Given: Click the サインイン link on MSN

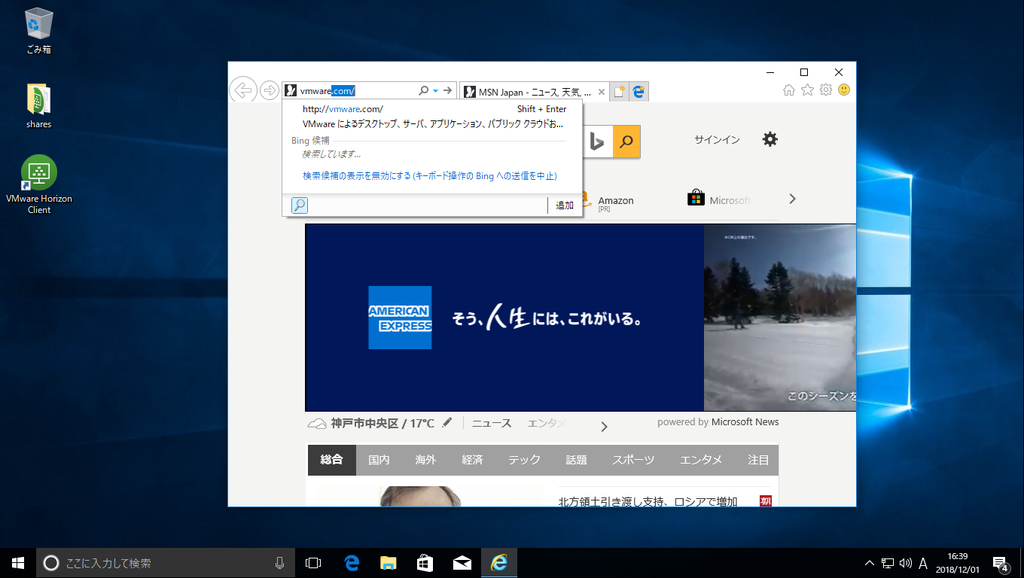Looking at the screenshot, I should click(x=716, y=140).
